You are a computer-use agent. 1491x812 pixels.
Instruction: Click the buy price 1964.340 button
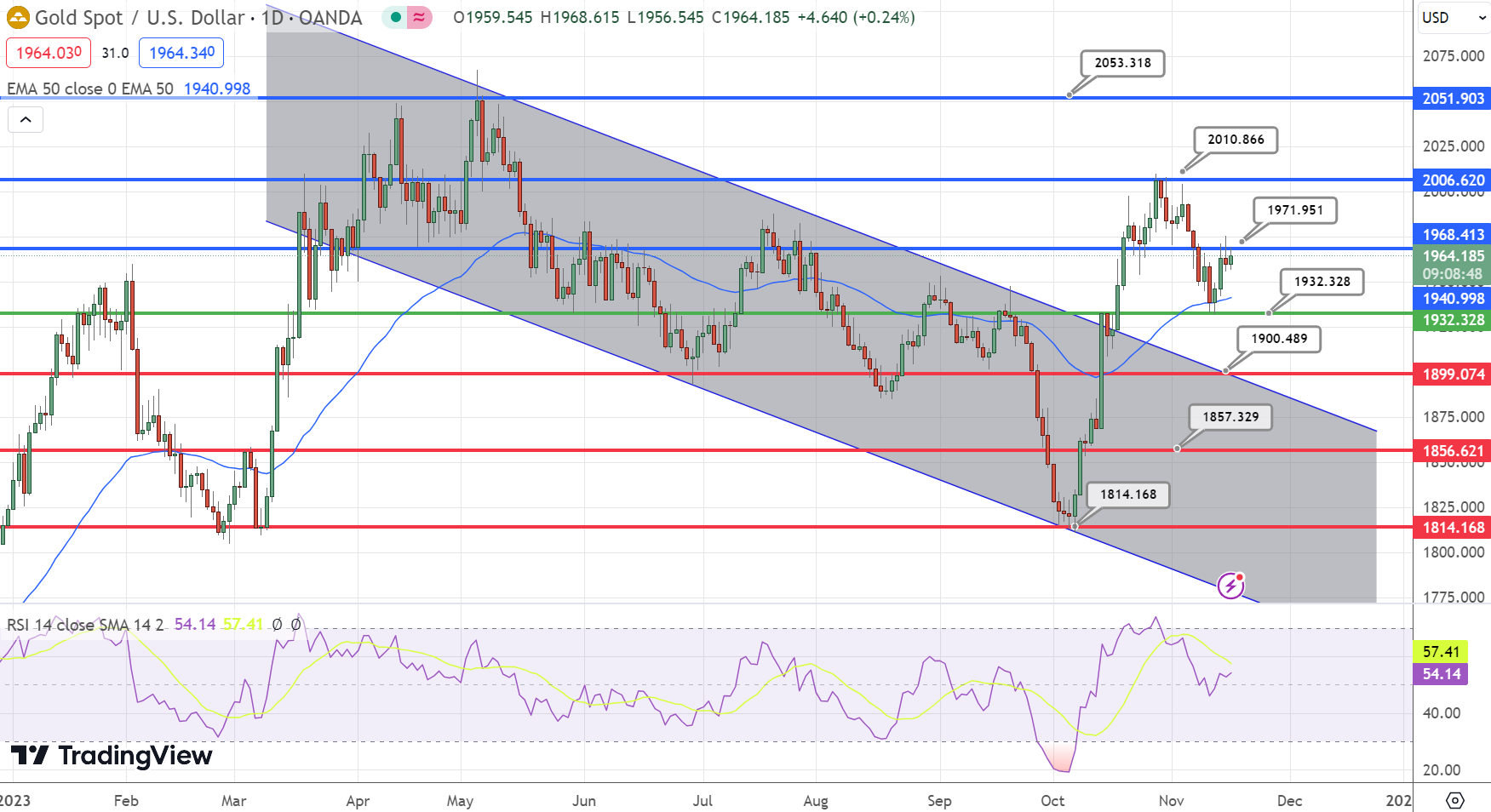pos(181,53)
